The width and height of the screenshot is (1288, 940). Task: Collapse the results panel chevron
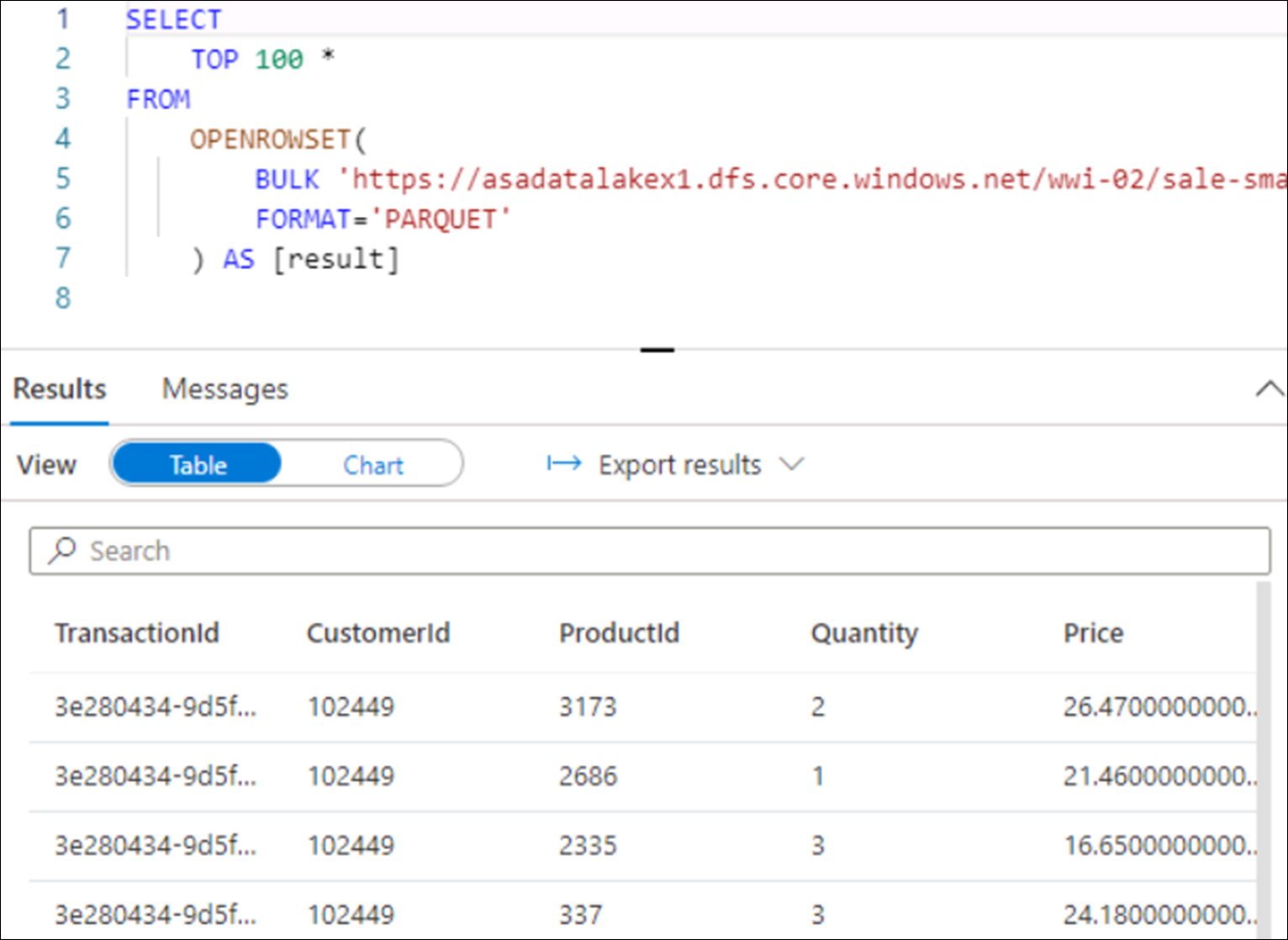(1270, 389)
